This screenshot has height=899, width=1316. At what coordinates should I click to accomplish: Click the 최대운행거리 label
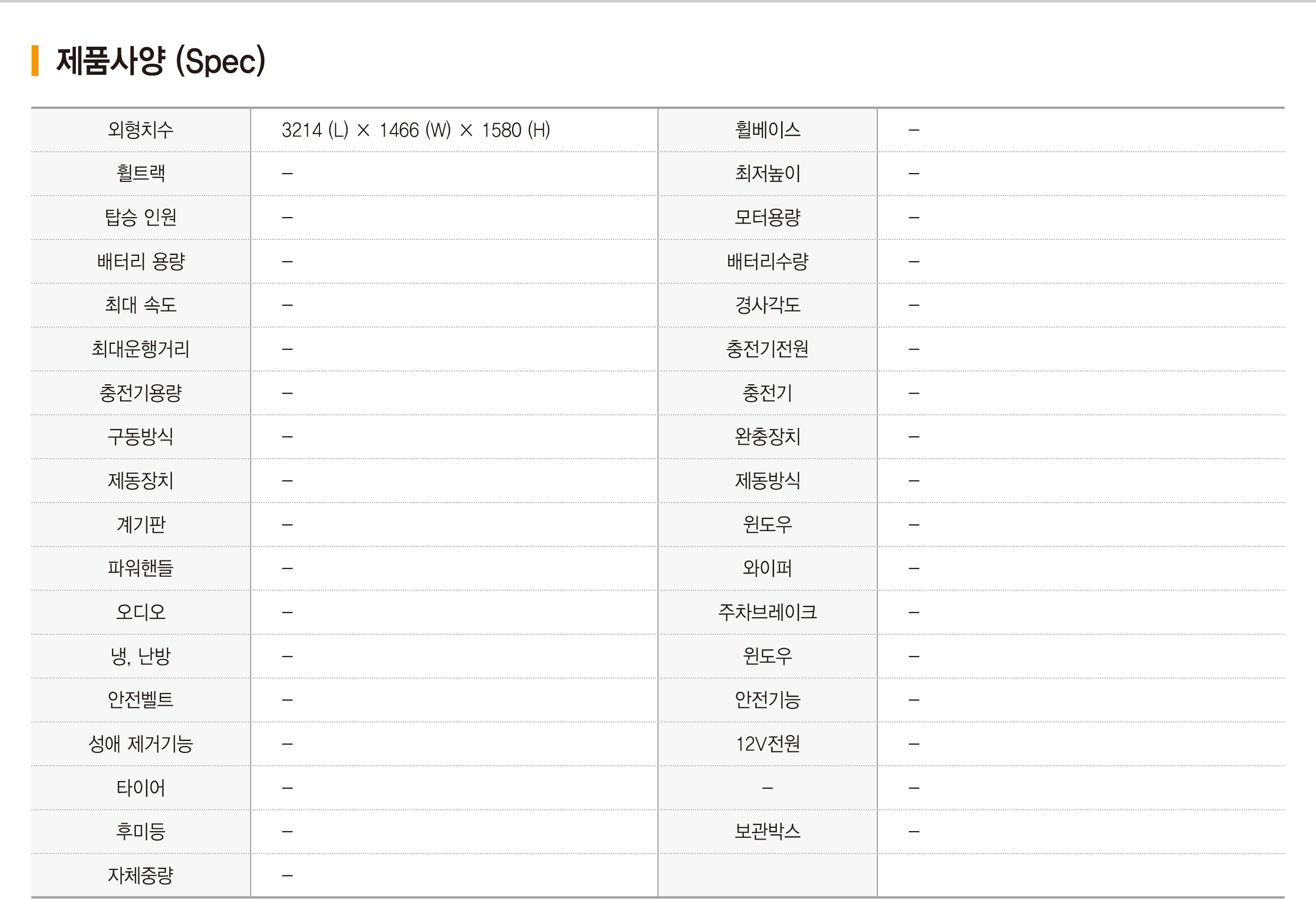[x=141, y=349]
